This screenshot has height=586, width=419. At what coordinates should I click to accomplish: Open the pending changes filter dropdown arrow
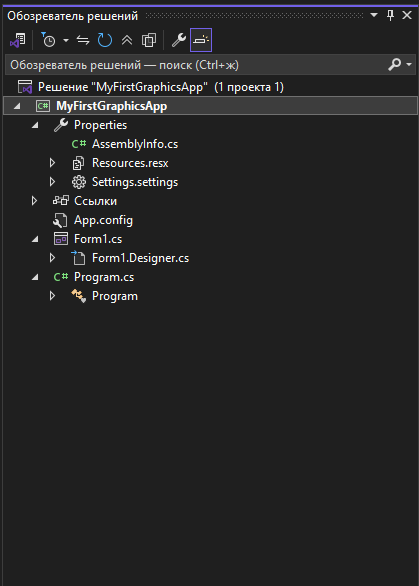66,40
